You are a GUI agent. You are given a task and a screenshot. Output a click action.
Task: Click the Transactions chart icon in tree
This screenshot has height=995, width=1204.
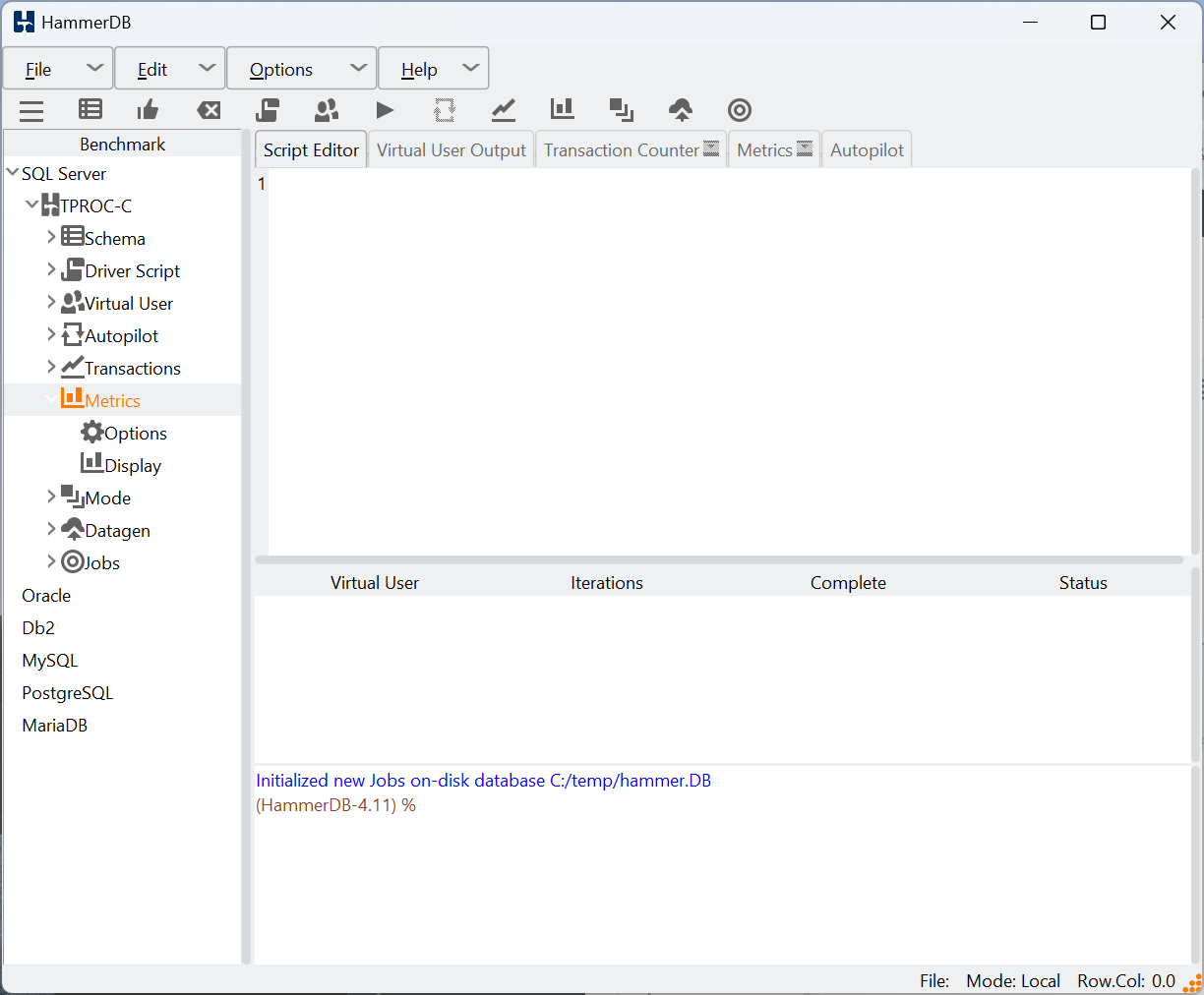click(72, 367)
